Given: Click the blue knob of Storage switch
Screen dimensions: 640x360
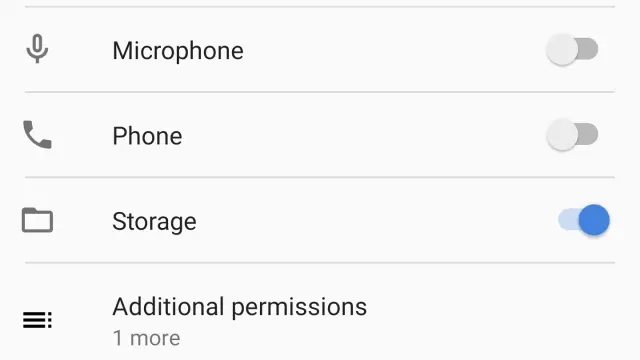Looking at the screenshot, I should (x=594, y=220).
